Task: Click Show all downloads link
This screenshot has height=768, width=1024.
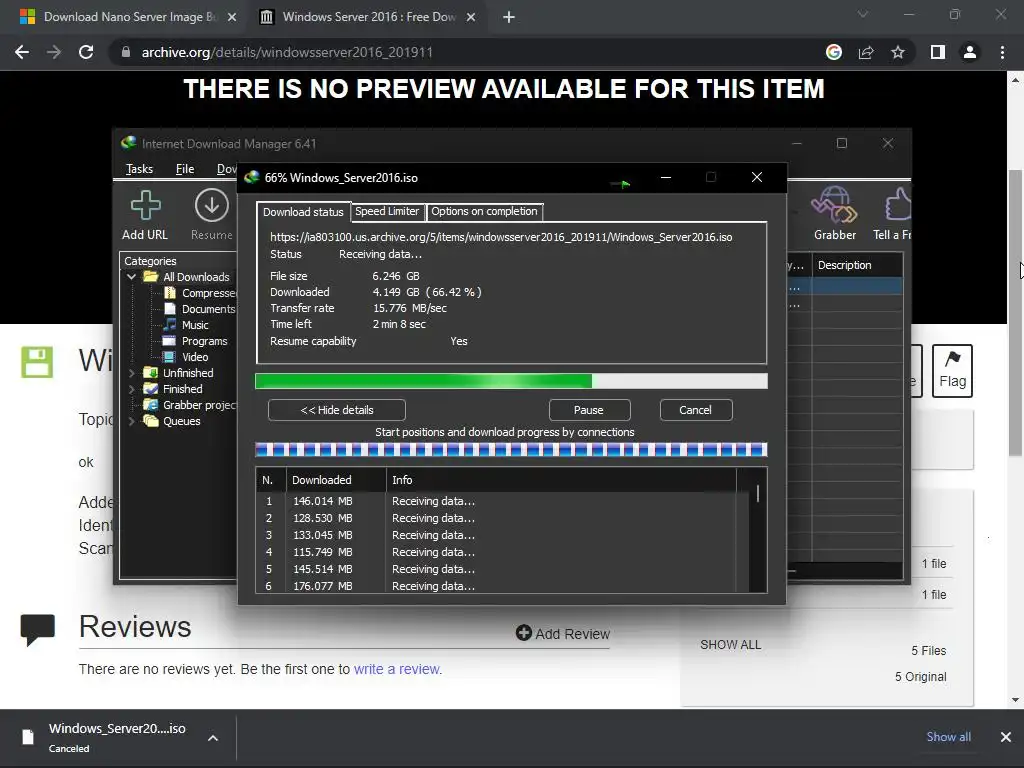Action: point(948,737)
